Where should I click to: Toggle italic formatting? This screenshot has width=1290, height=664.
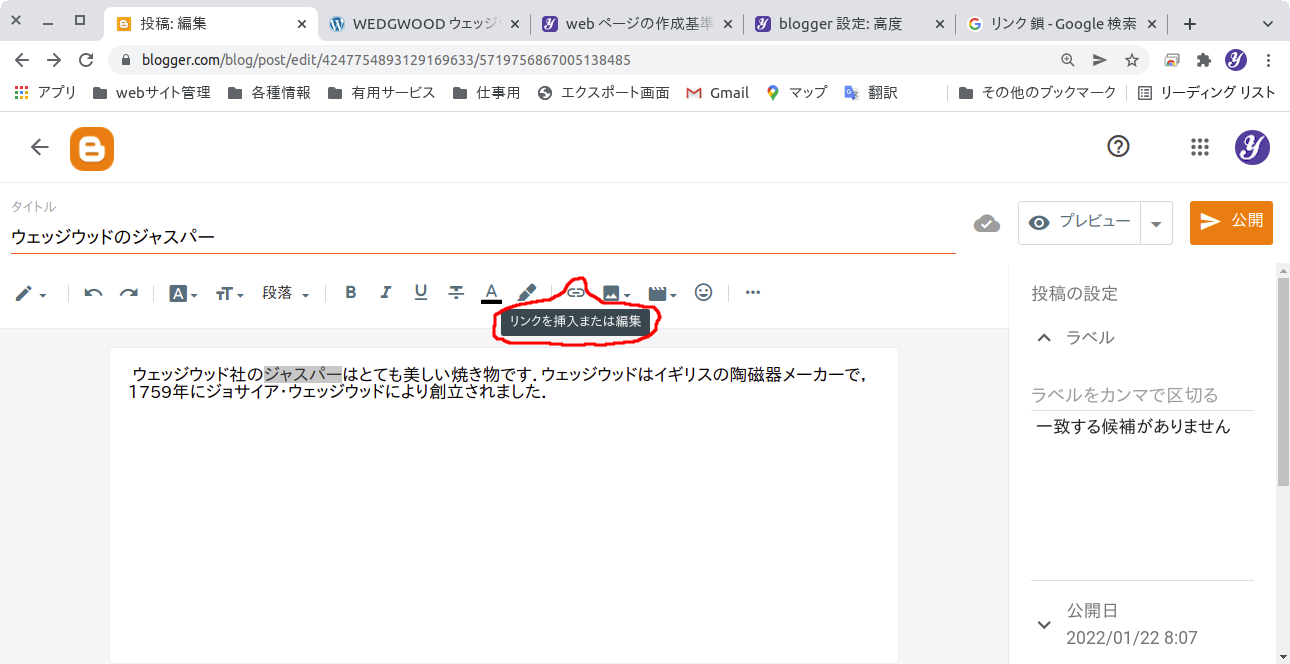point(385,293)
